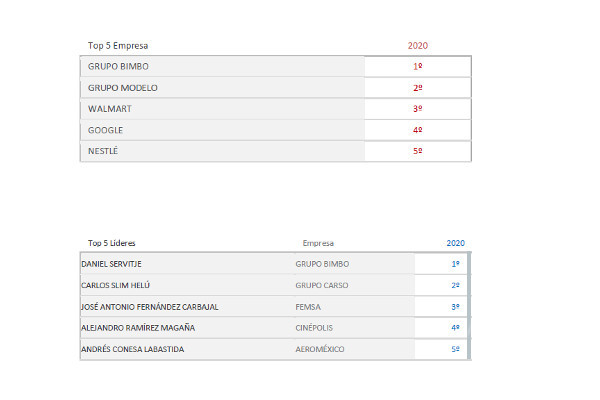Click the red 2020 column header
This screenshot has width=600, height=400.
click(x=417, y=46)
